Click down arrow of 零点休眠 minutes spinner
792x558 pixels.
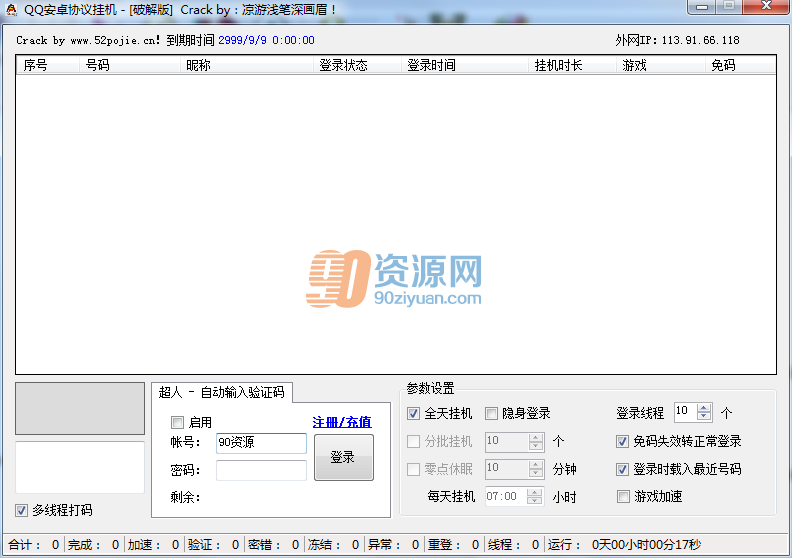(535, 473)
